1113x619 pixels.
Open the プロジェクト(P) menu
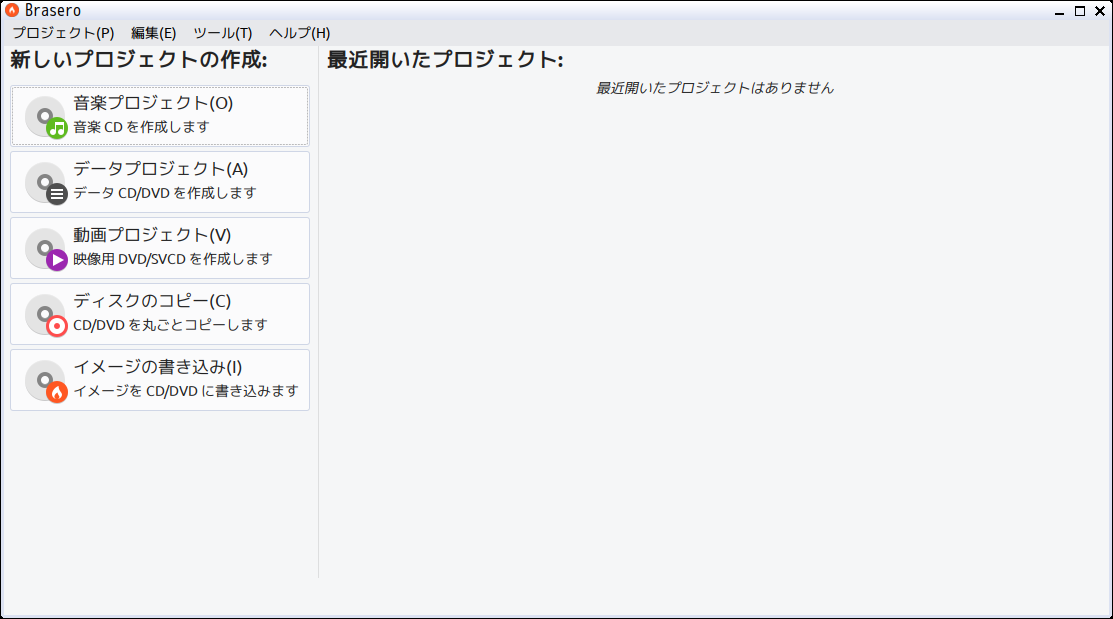tap(63, 33)
